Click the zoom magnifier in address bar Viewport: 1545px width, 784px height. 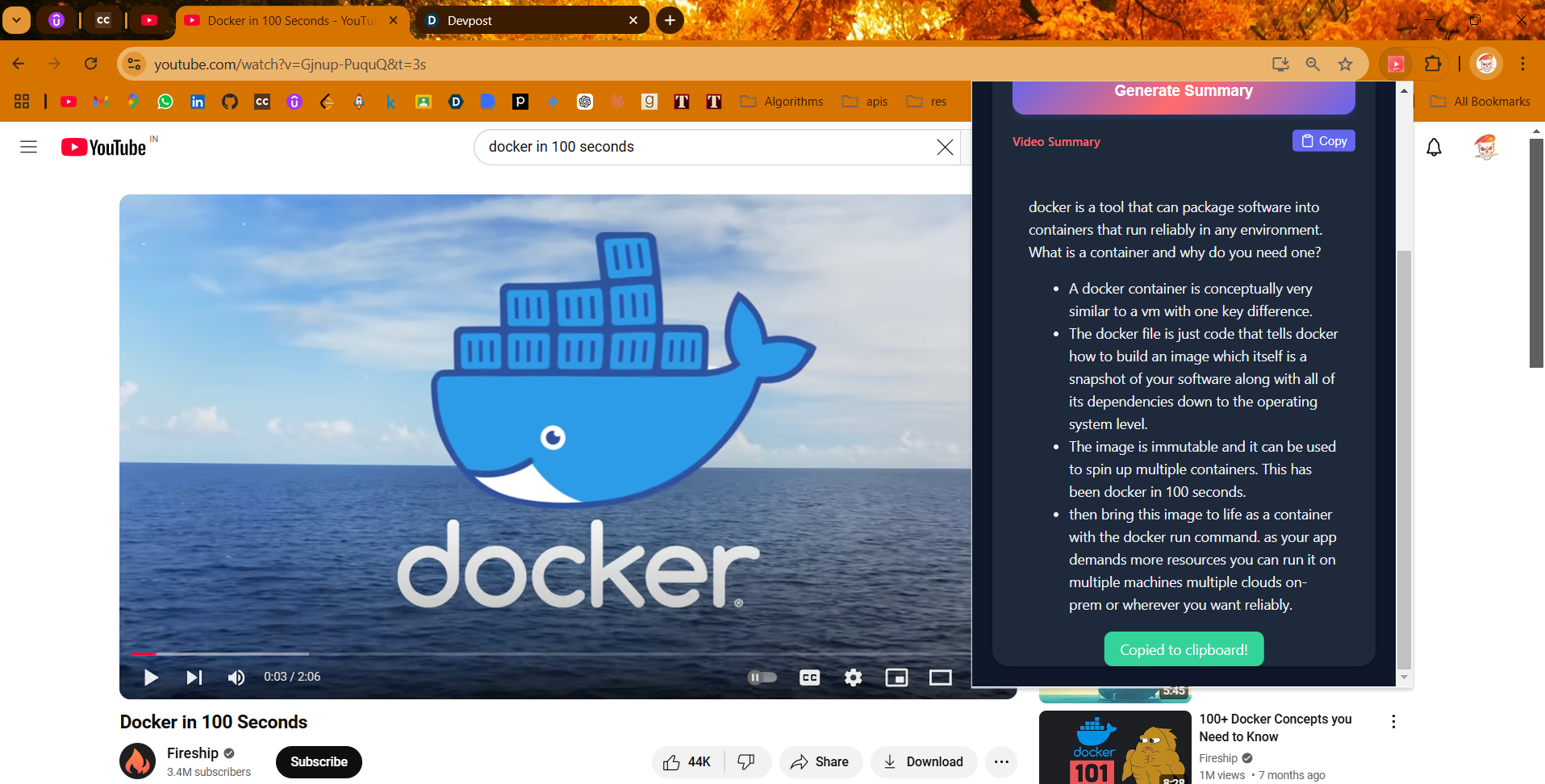(x=1313, y=64)
